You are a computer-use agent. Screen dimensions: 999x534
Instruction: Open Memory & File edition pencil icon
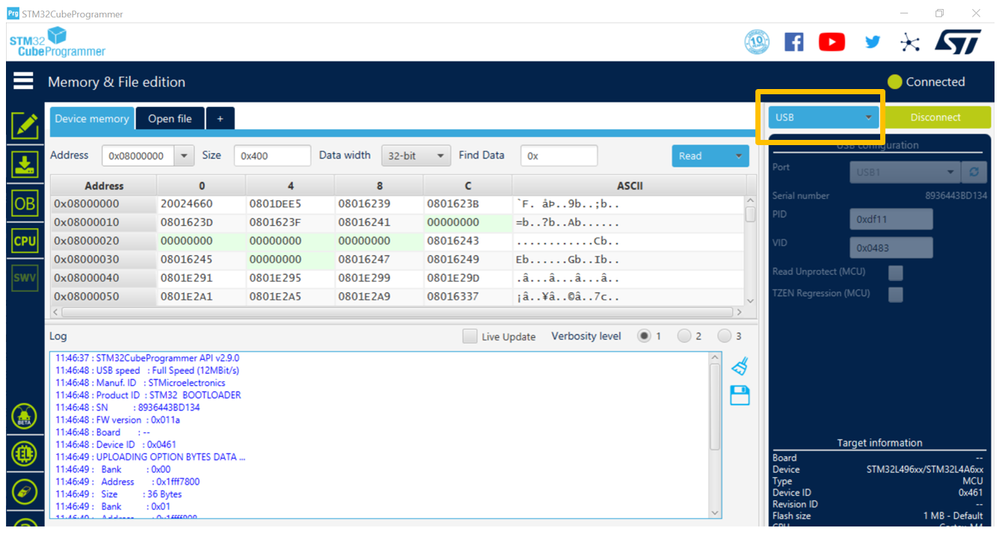pyautogui.click(x=24, y=126)
